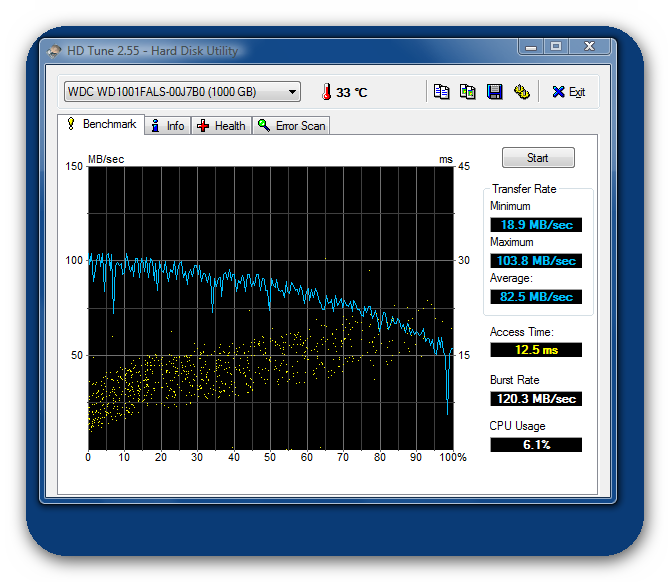Click the copy screenshot to clipboard icon
Viewport: 670px width, 582px height.
467,92
